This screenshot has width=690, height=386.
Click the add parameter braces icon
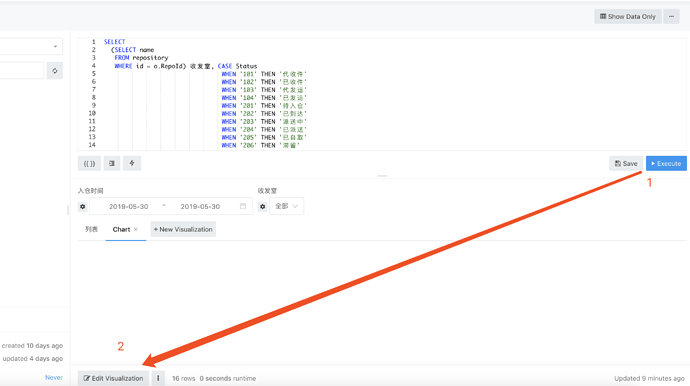tap(89, 163)
